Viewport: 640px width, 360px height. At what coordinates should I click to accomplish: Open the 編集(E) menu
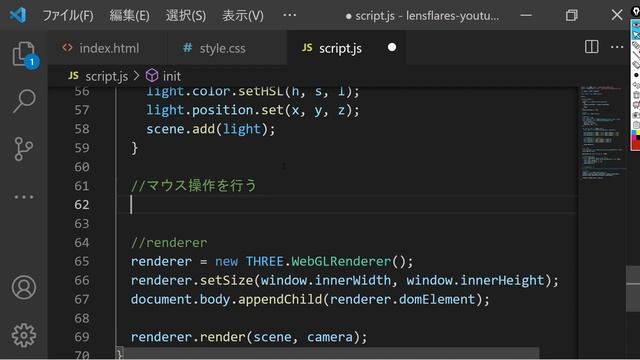coord(129,16)
